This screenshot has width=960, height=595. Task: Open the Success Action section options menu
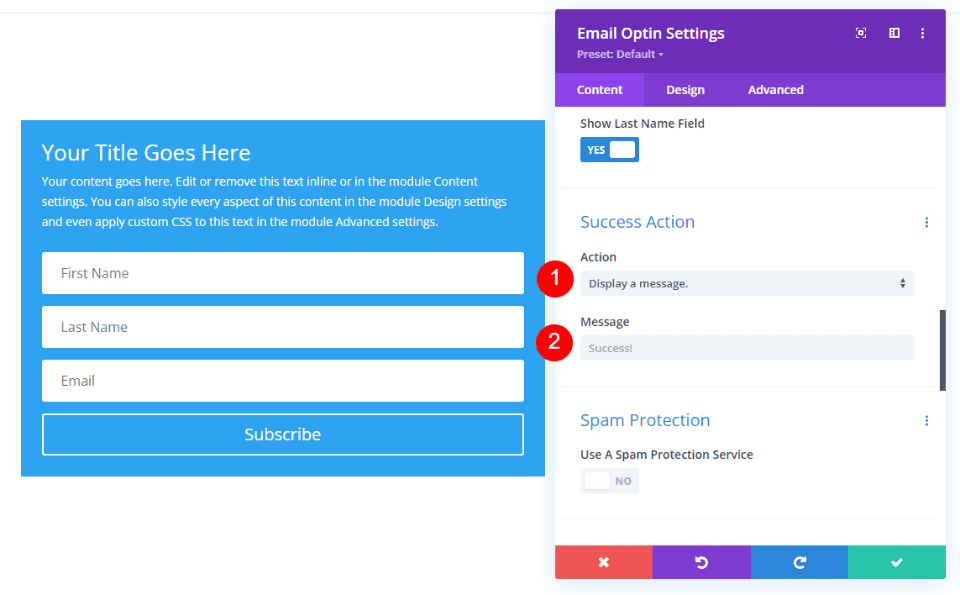[926, 222]
